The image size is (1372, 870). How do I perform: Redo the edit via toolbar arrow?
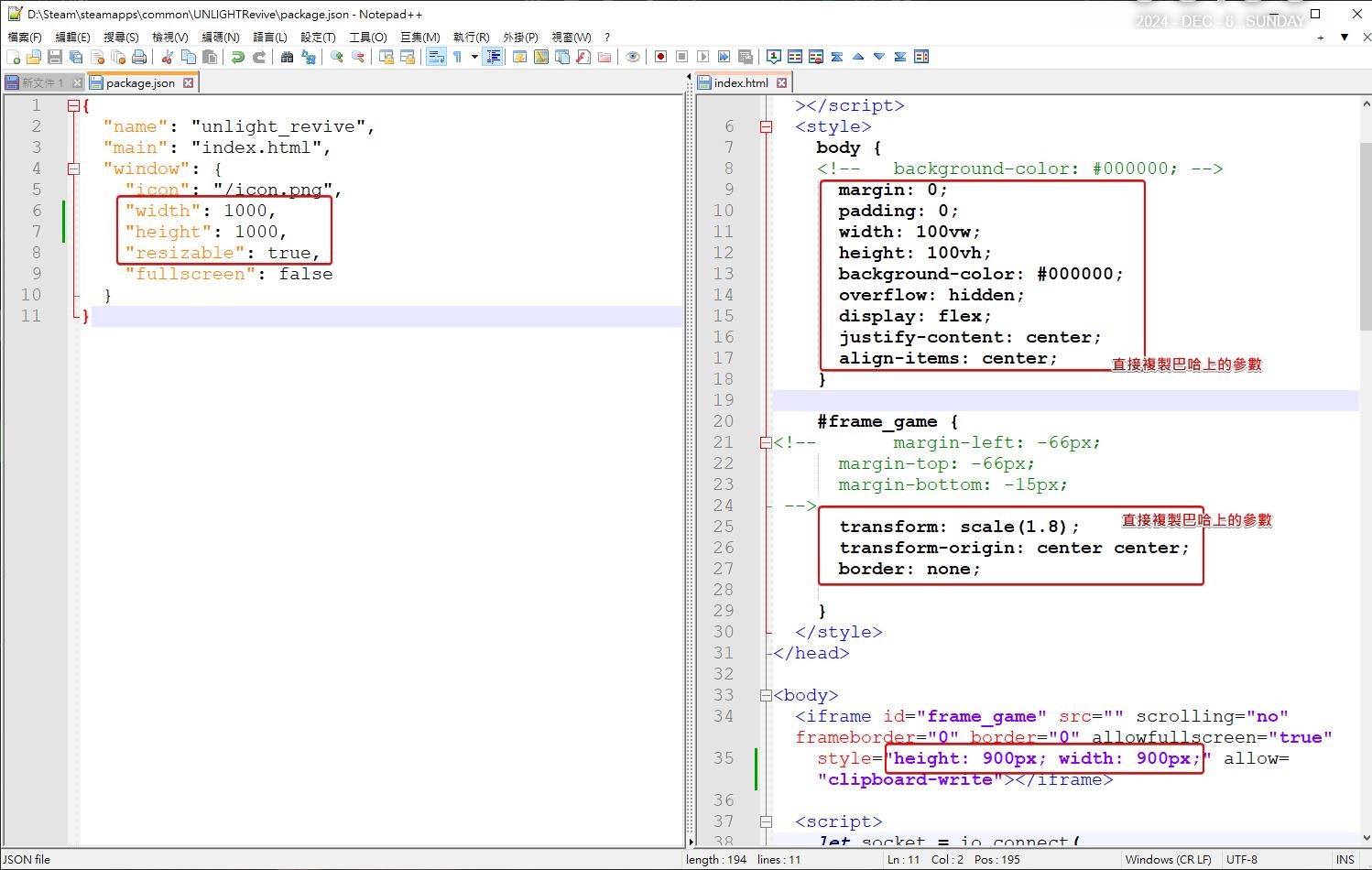(x=259, y=57)
